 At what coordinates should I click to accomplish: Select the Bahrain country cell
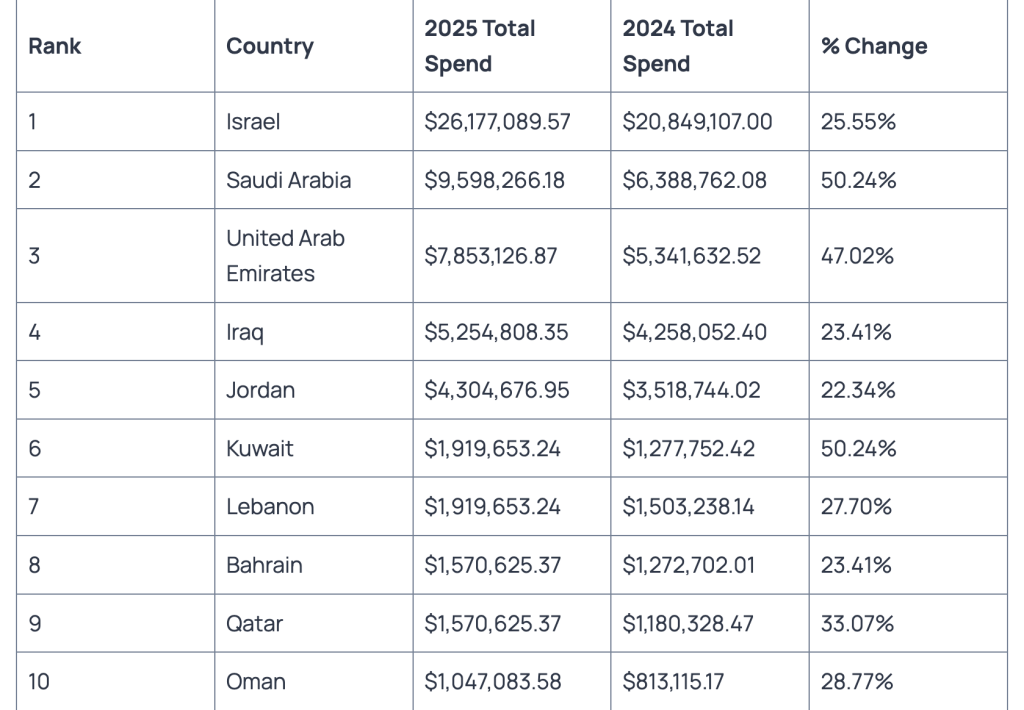(264, 565)
